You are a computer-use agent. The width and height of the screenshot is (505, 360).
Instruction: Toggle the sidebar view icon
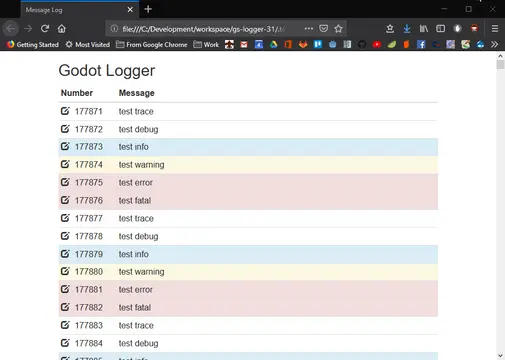[x=440, y=29]
